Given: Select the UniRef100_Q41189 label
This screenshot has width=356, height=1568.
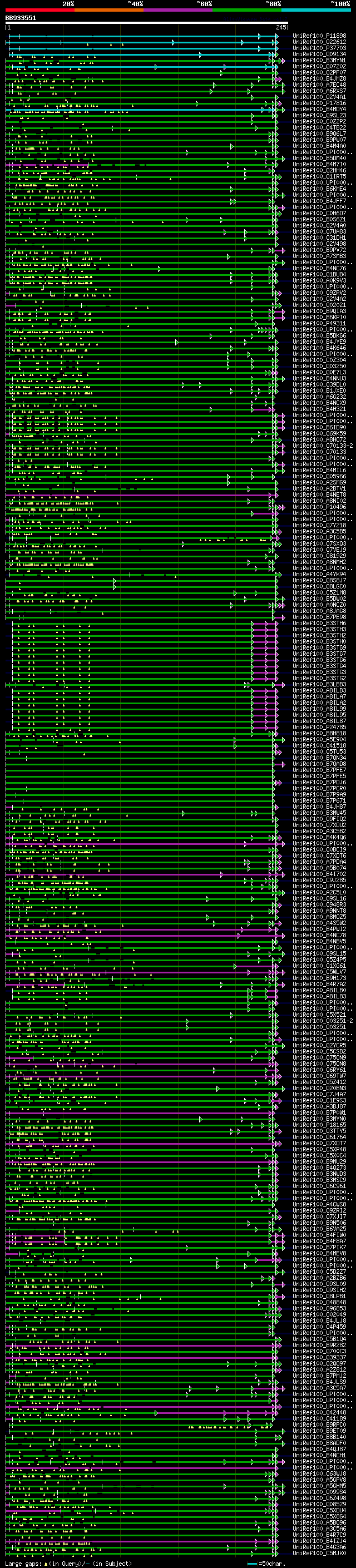Looking at the screenshot, I should [319, 1418].
